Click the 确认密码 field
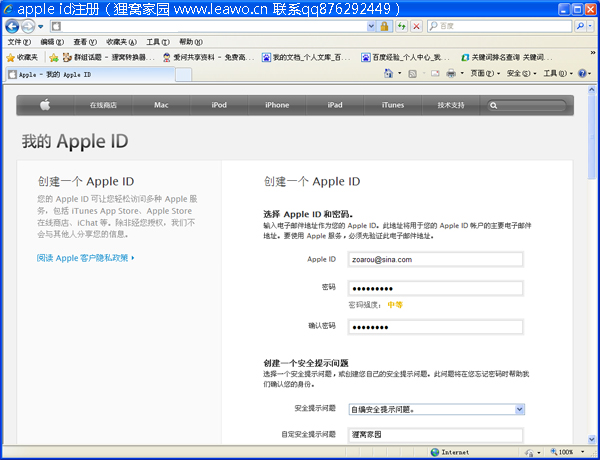 pyautogui.click(x=435, y=327)
